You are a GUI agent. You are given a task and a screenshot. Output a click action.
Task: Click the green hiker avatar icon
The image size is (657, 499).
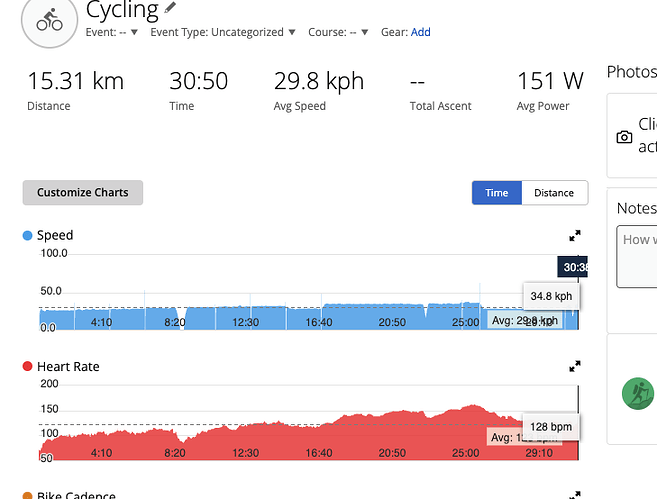[x=637, y=393]
